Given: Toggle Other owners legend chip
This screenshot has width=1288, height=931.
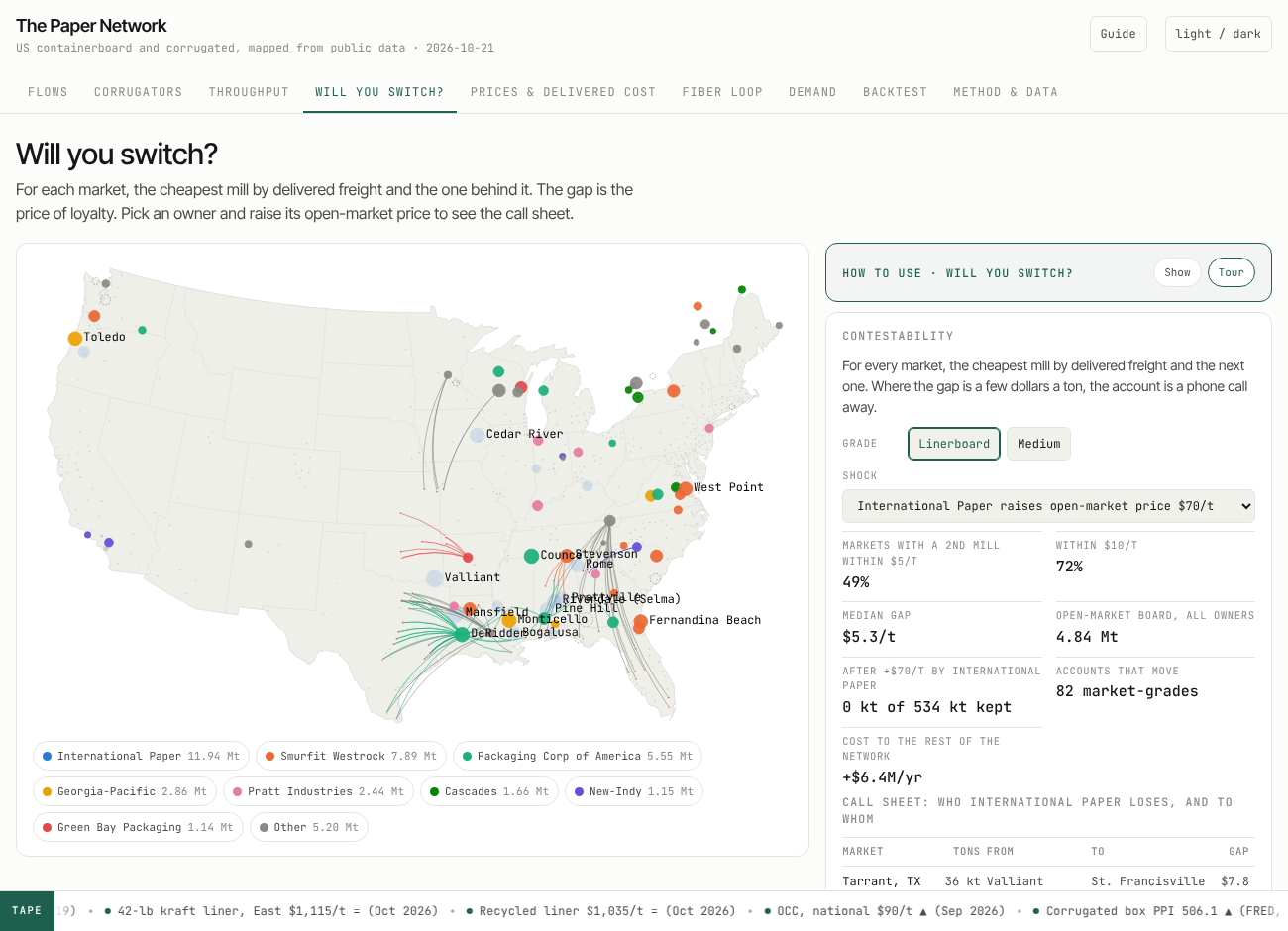Looking at the screenshot, I should [309, 827].
